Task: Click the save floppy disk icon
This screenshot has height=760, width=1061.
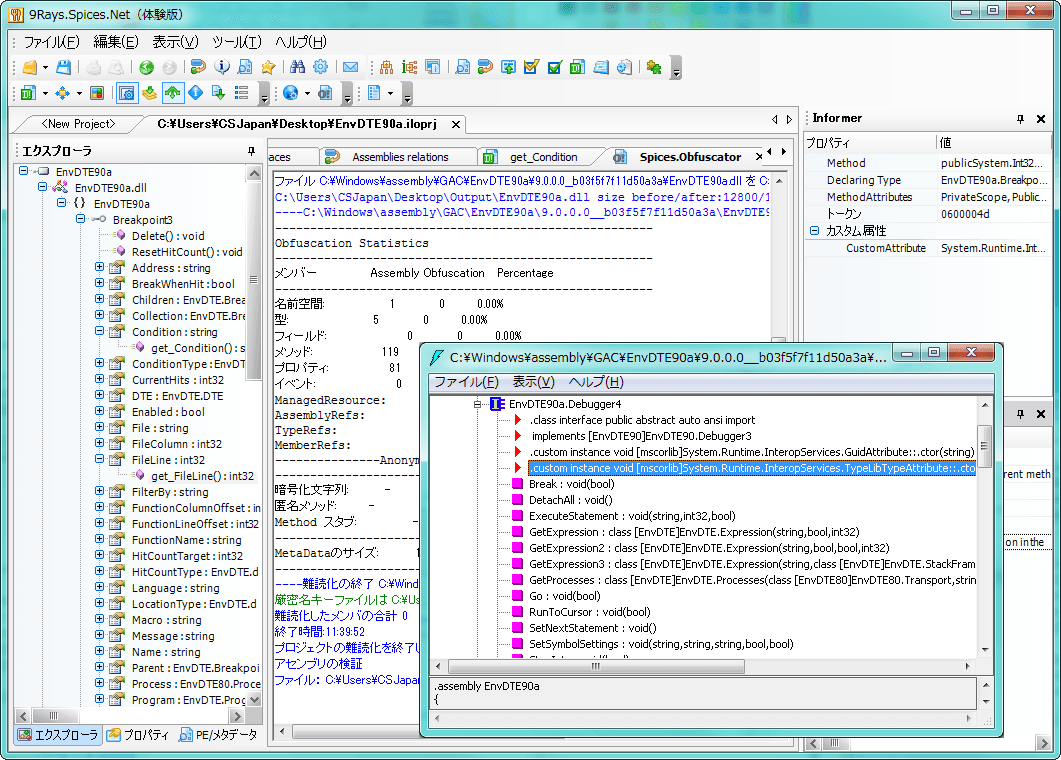Action: (64, 67)
